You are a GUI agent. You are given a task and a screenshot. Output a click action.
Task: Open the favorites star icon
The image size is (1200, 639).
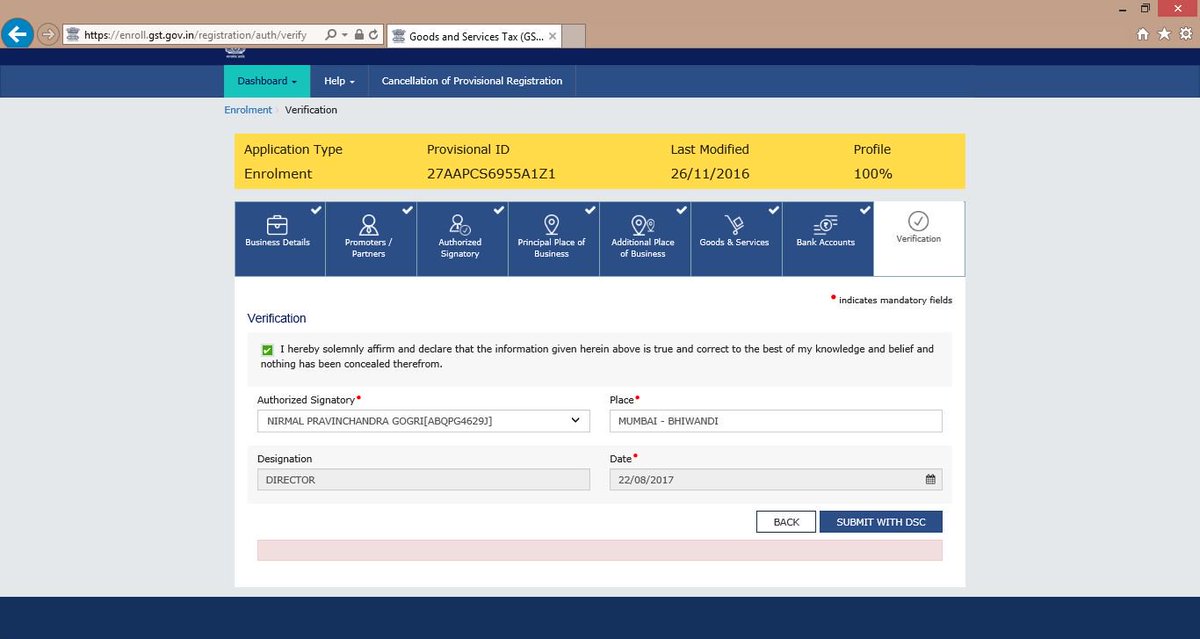(1163, 34)
